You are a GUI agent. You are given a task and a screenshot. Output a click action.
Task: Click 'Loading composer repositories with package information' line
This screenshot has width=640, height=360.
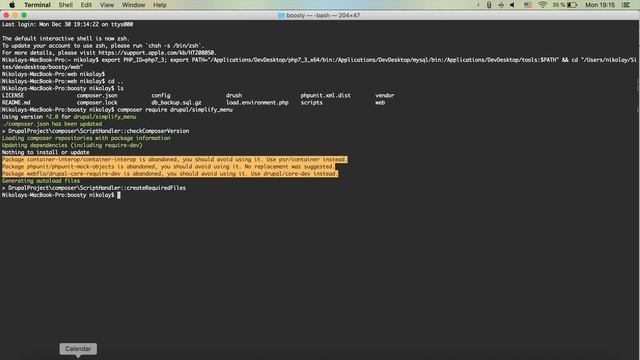click(x=86, y=138)
